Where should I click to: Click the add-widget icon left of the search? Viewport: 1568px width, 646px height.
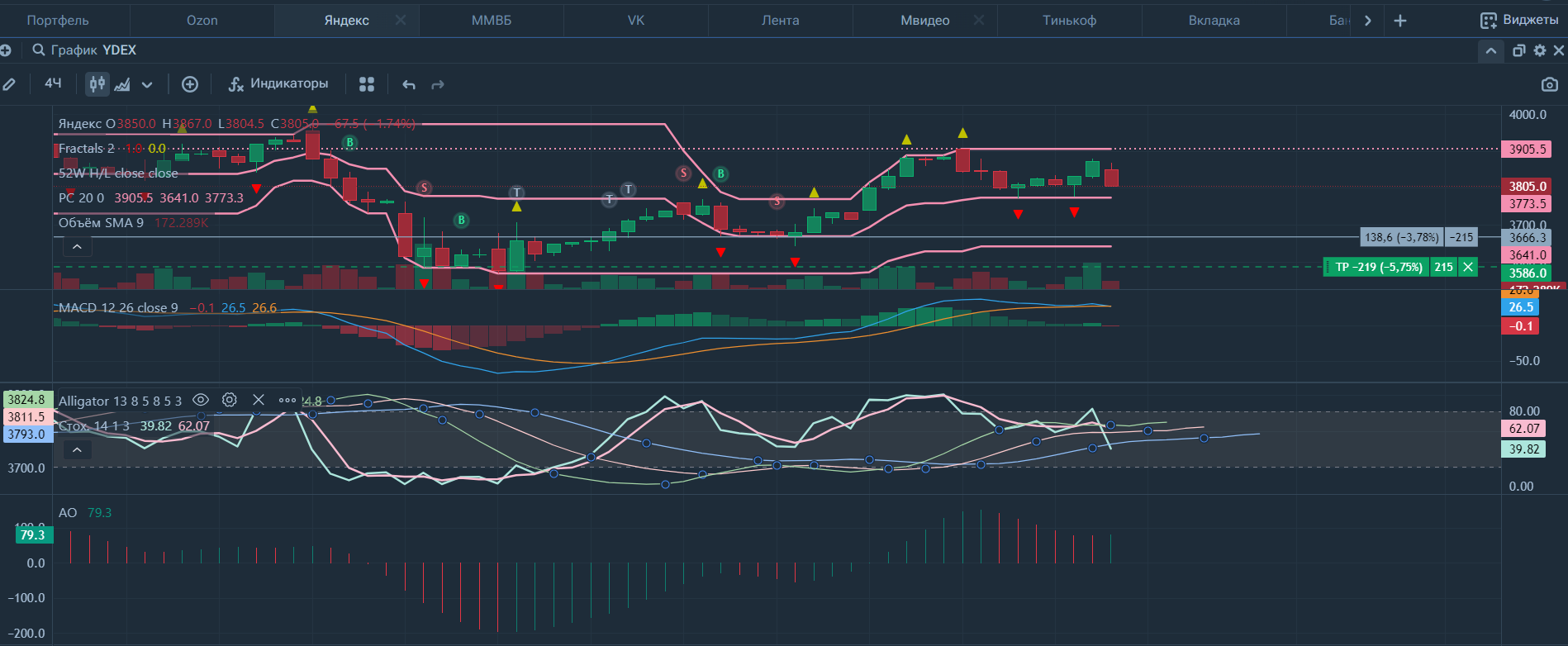pyautogui.click(x=6, y=51)
